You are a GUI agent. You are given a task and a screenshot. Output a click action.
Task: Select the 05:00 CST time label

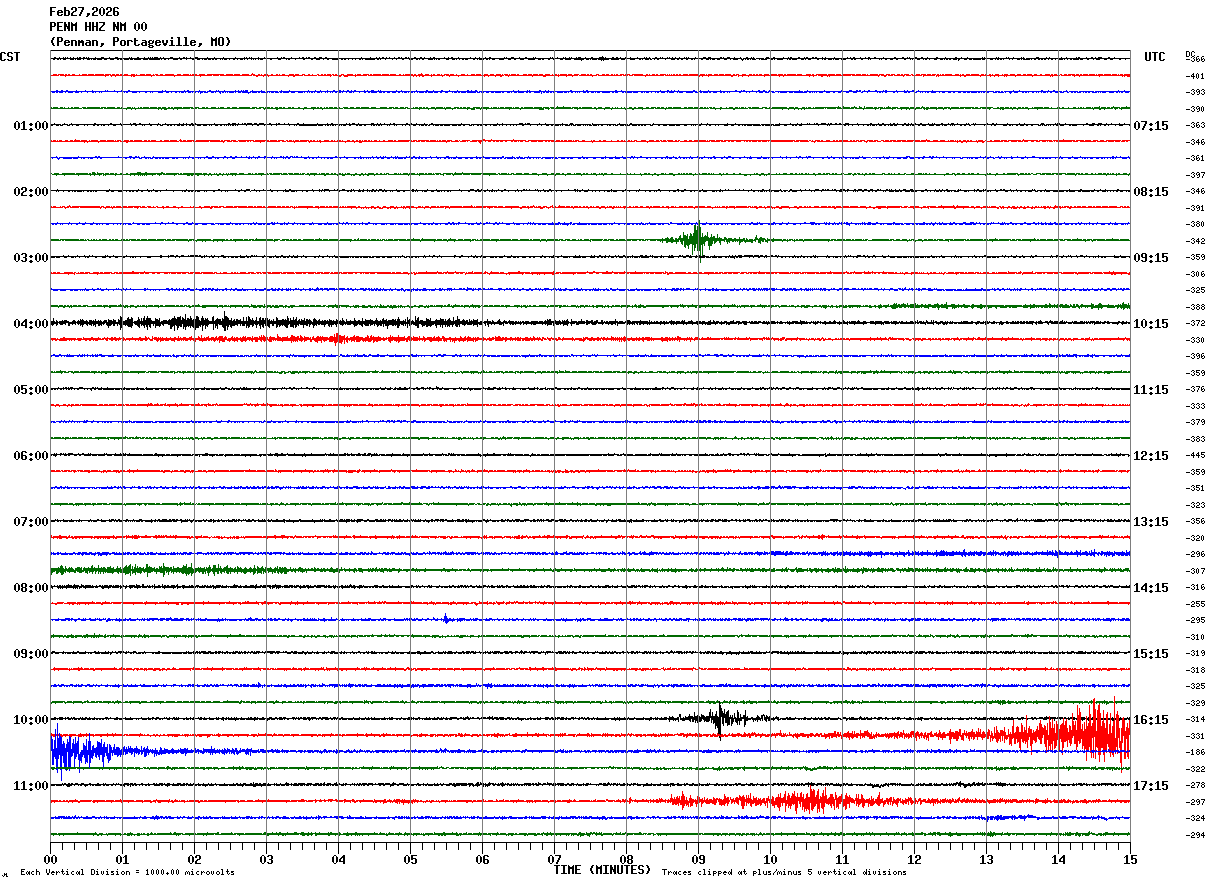pyautogui.click(x=30, y=390)
